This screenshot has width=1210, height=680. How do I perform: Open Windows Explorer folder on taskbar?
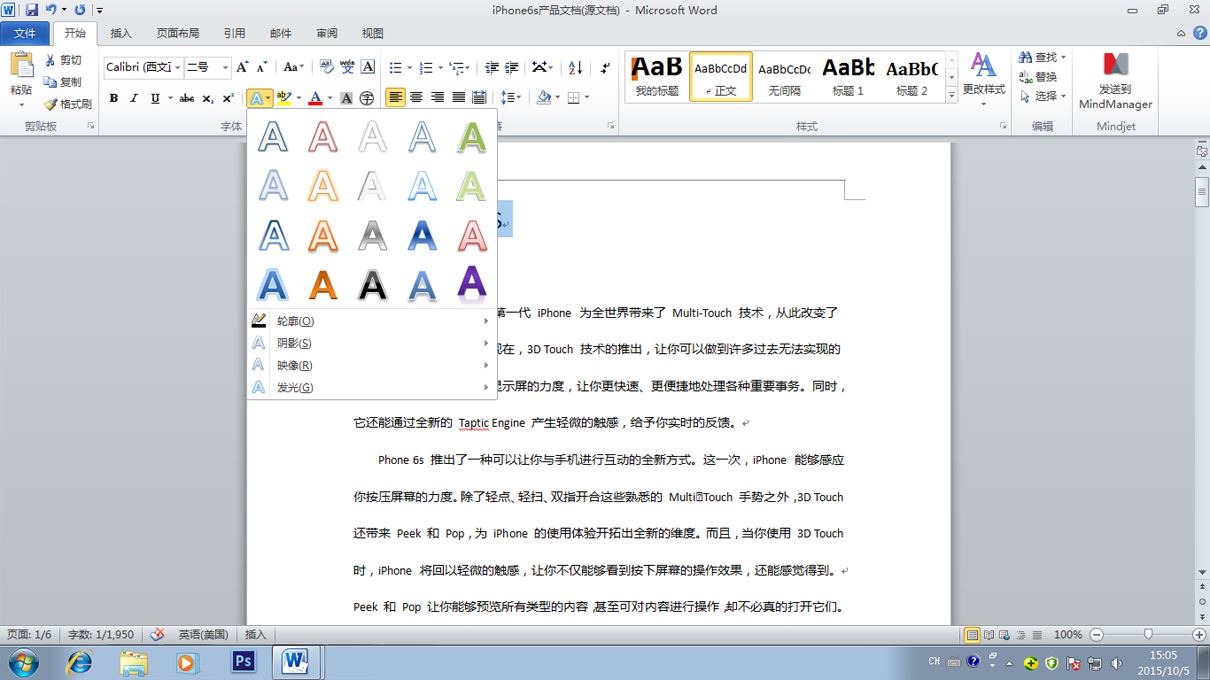pos(134,662)
